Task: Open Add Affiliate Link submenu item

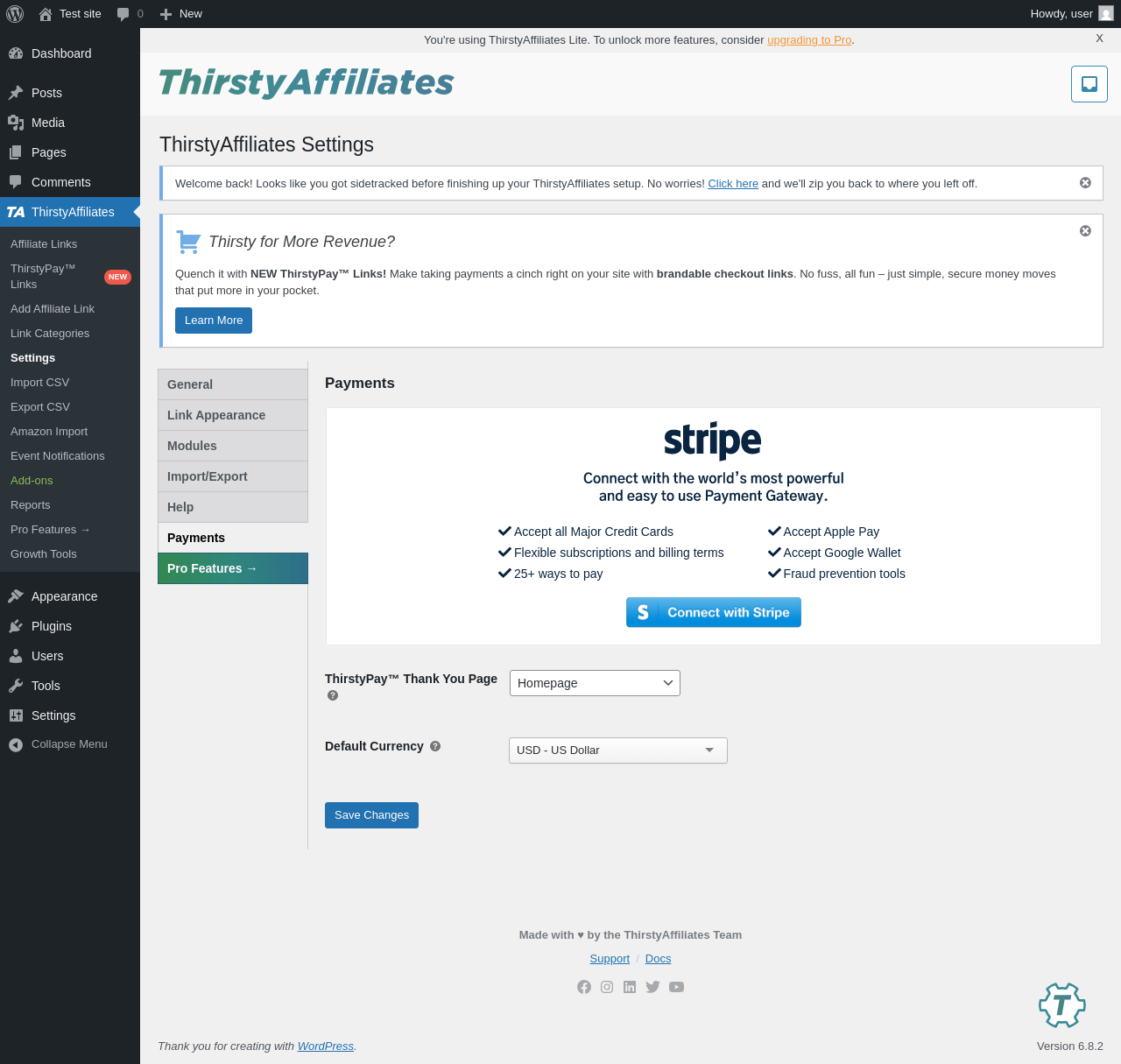Action: (70, 309)
